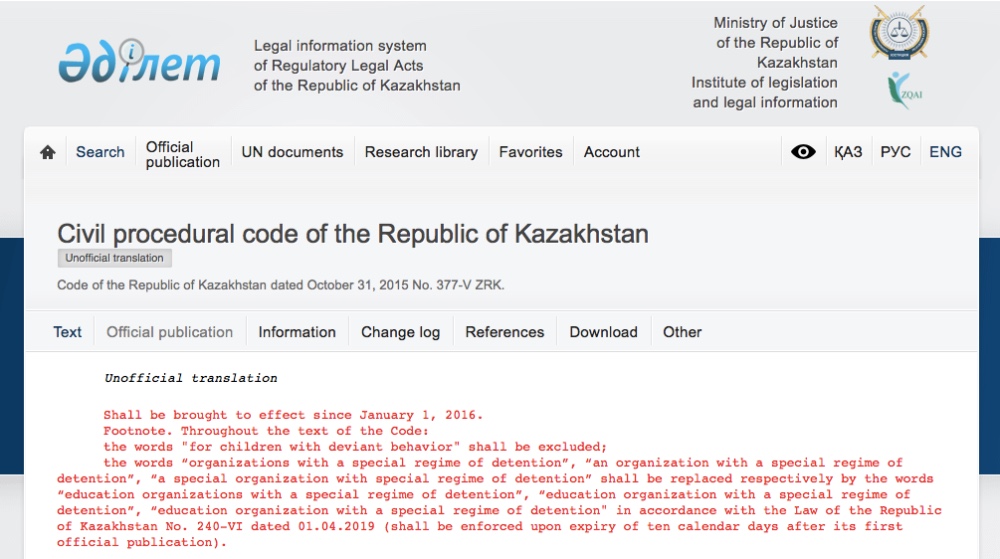Viewport: 1000px width, 559px height.
Task: Click the Download tab
Action: coord(603,332)
